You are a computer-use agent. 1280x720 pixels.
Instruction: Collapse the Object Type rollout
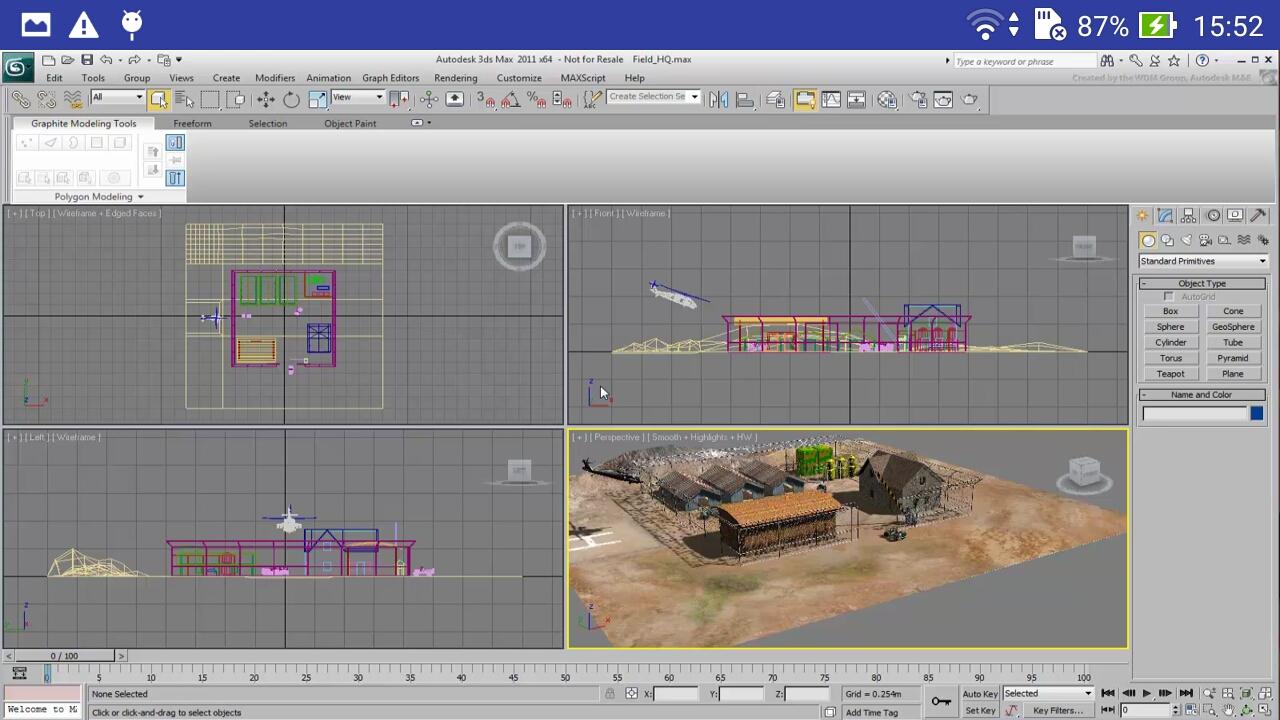pyautogui.click(x=1201, y=283)
